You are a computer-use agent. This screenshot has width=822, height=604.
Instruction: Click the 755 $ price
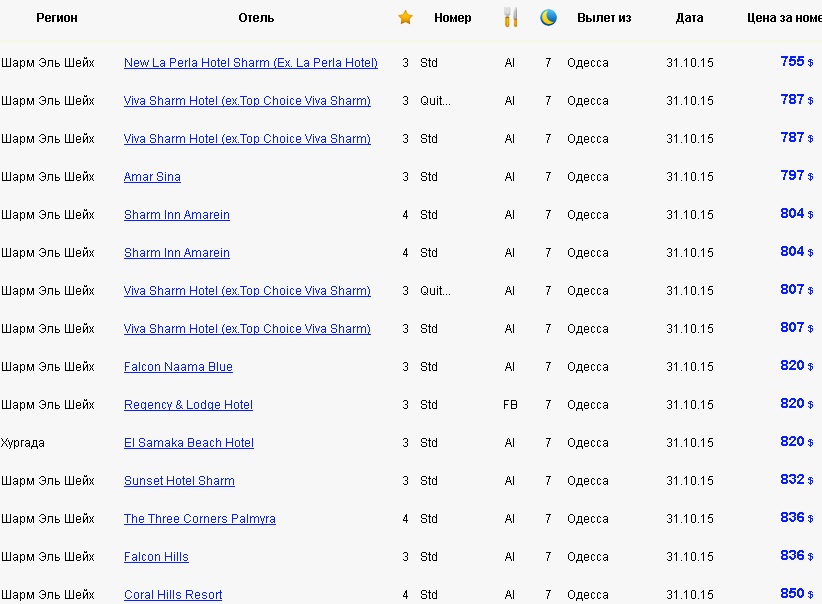point(797,61)
